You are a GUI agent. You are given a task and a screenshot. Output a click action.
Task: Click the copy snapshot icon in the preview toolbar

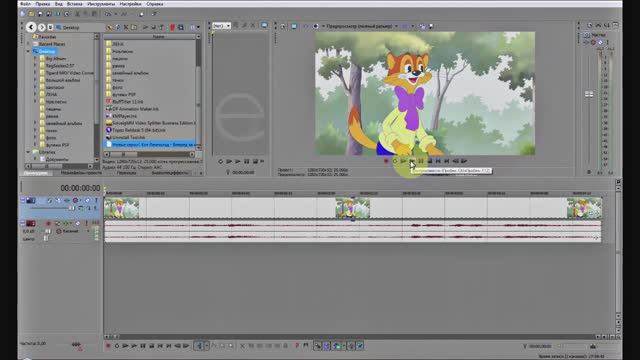(x=422, y=26)
